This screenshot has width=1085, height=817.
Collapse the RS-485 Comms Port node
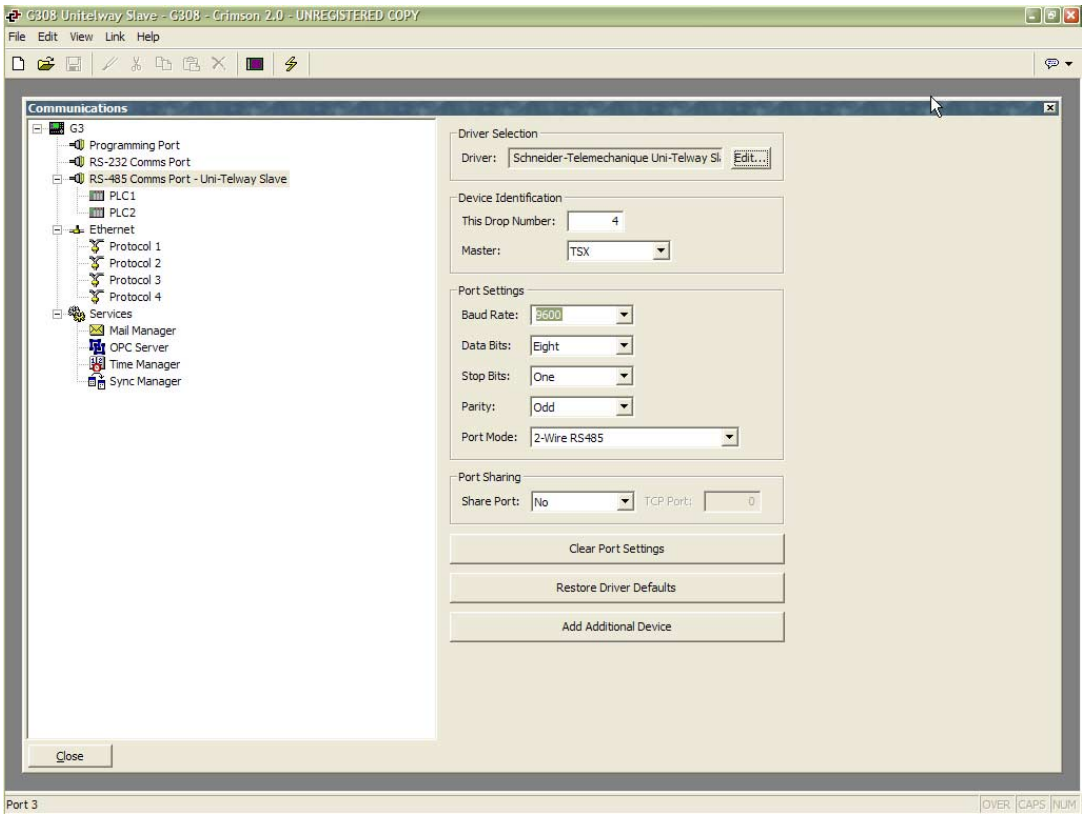coord(57,178)
